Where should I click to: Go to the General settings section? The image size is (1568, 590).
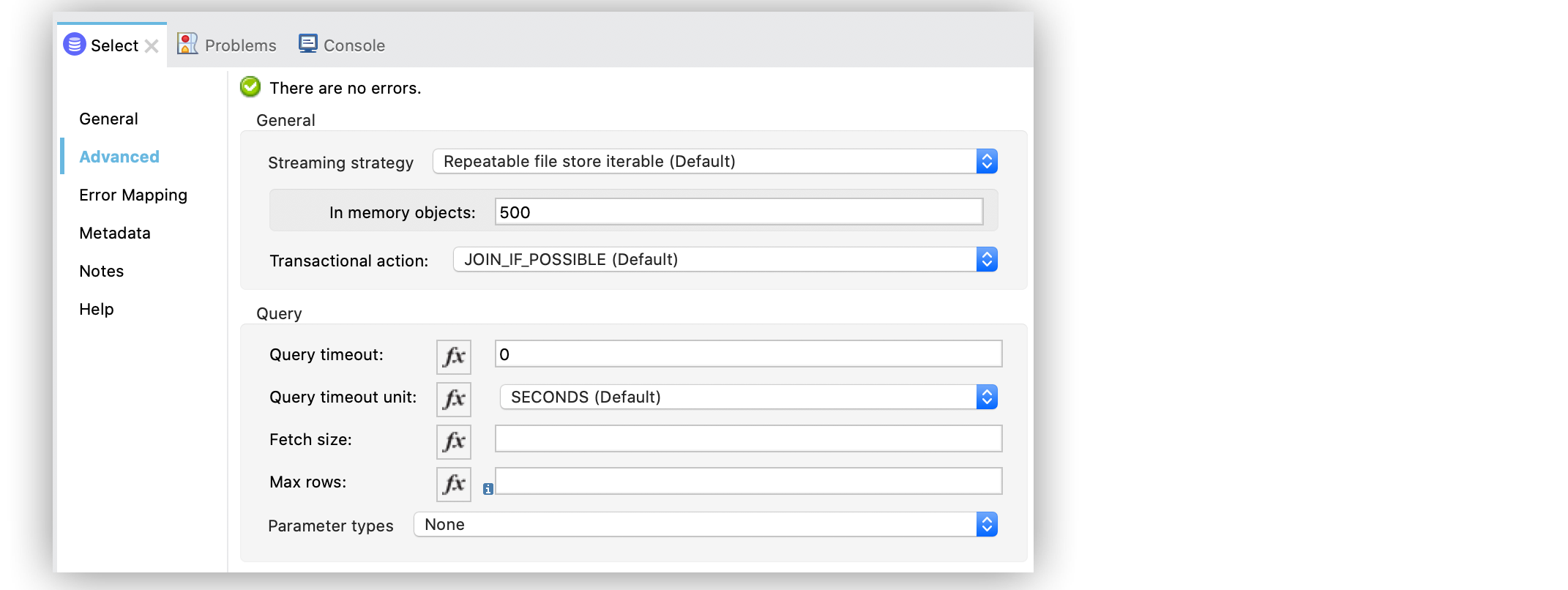pyautogui.click(x=108, y=119)
